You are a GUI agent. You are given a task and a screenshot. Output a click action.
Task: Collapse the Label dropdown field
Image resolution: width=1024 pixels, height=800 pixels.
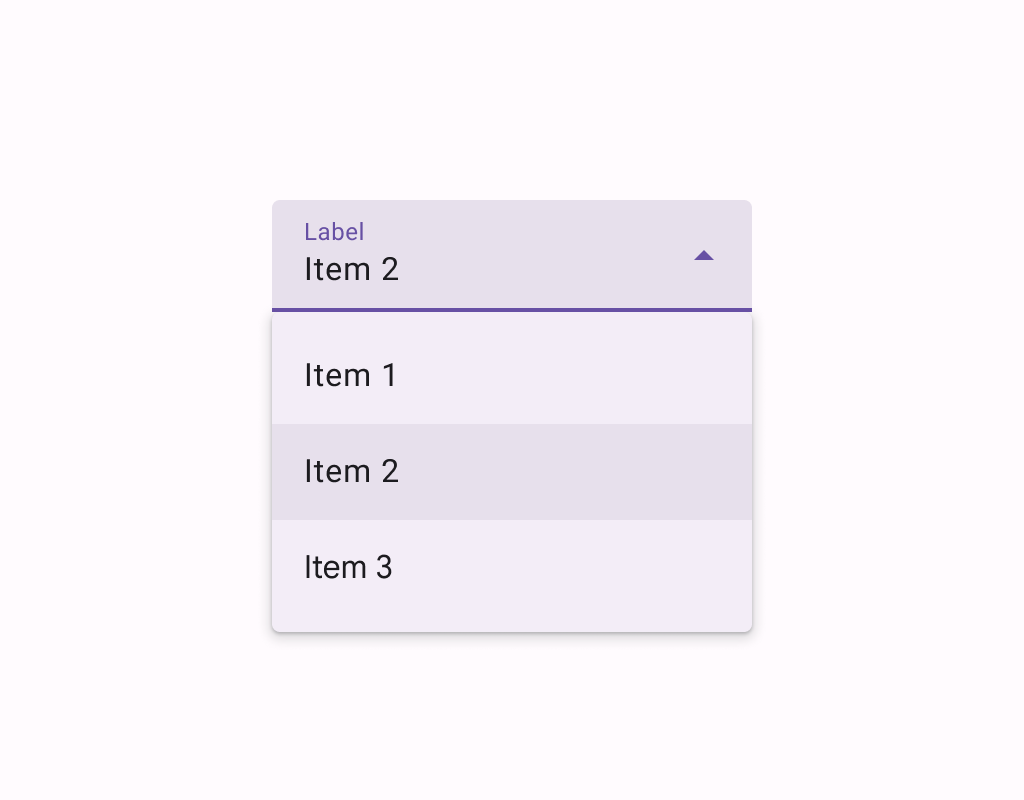click(512, 255)
